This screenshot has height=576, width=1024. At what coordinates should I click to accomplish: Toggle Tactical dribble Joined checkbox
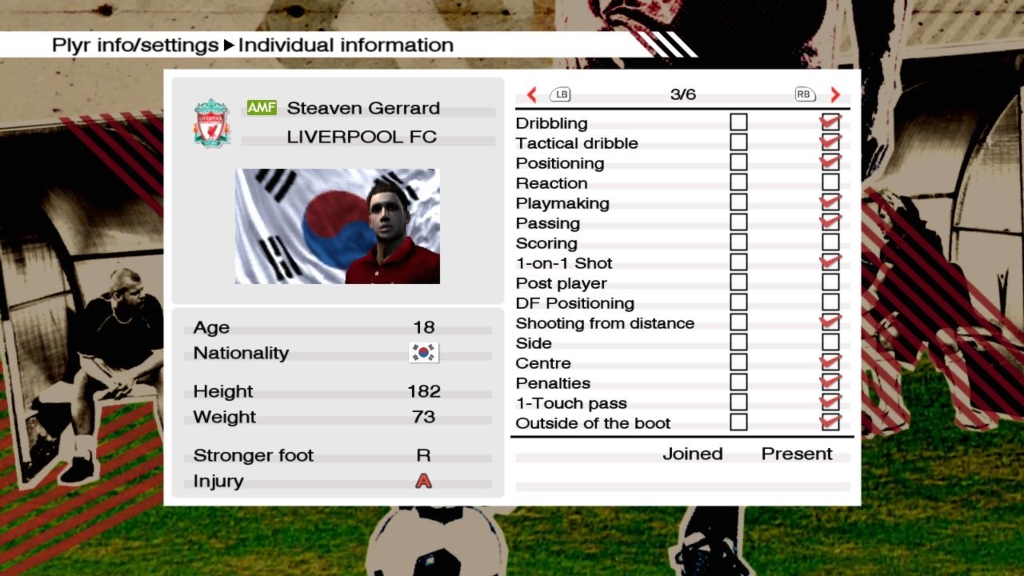coord(739,142)
